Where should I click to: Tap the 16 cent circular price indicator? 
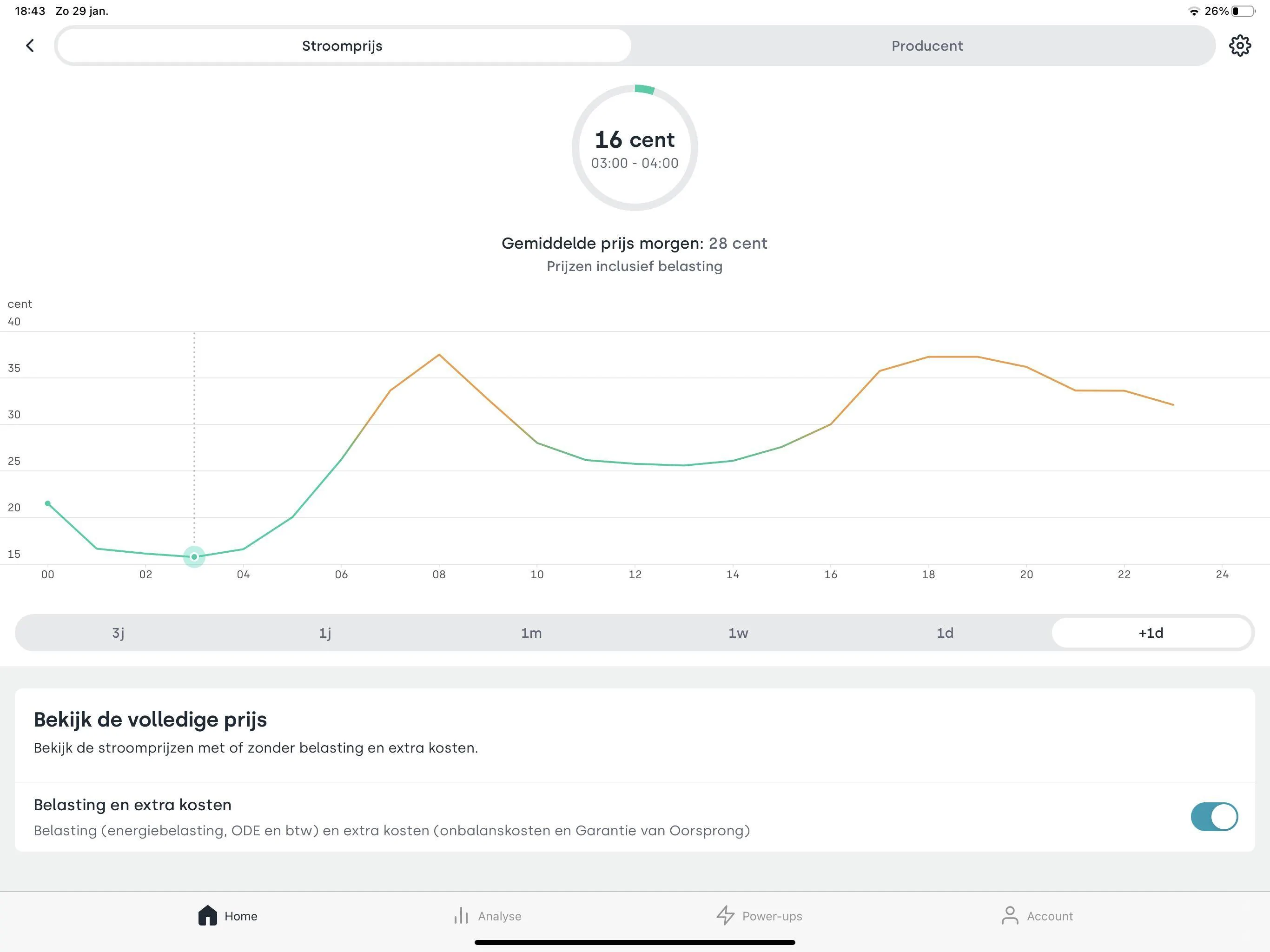tap(635, 147)
